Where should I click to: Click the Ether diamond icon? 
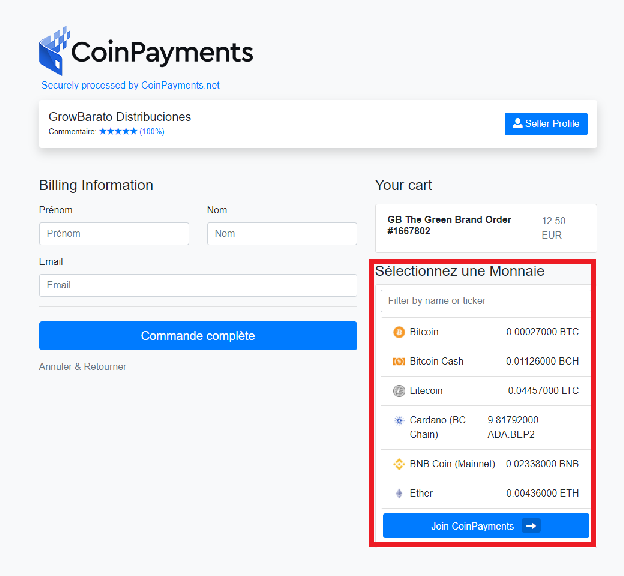[x=399, y=494]
